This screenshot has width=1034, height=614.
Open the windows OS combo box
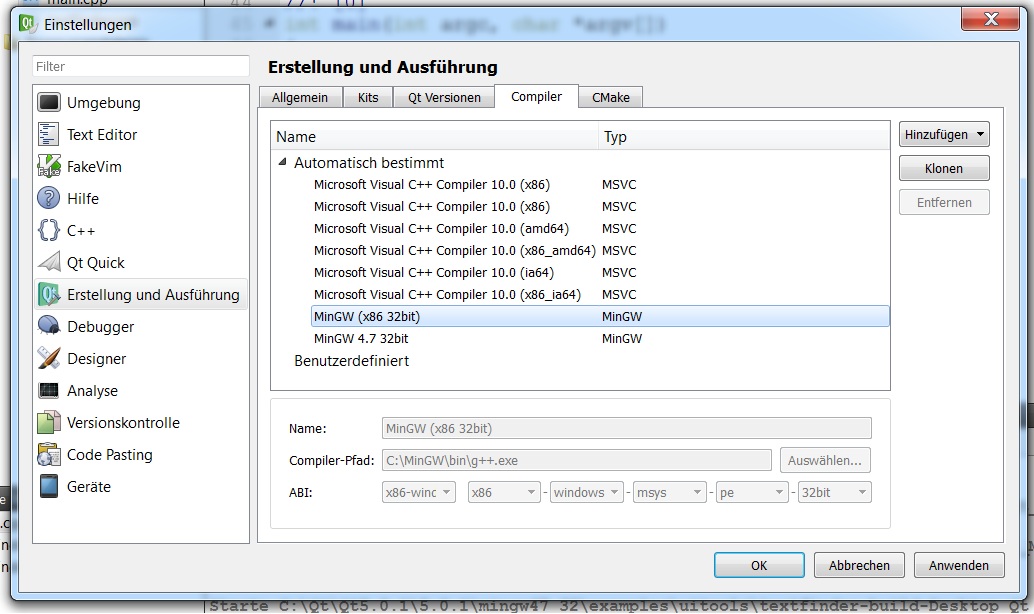(587, 492)
